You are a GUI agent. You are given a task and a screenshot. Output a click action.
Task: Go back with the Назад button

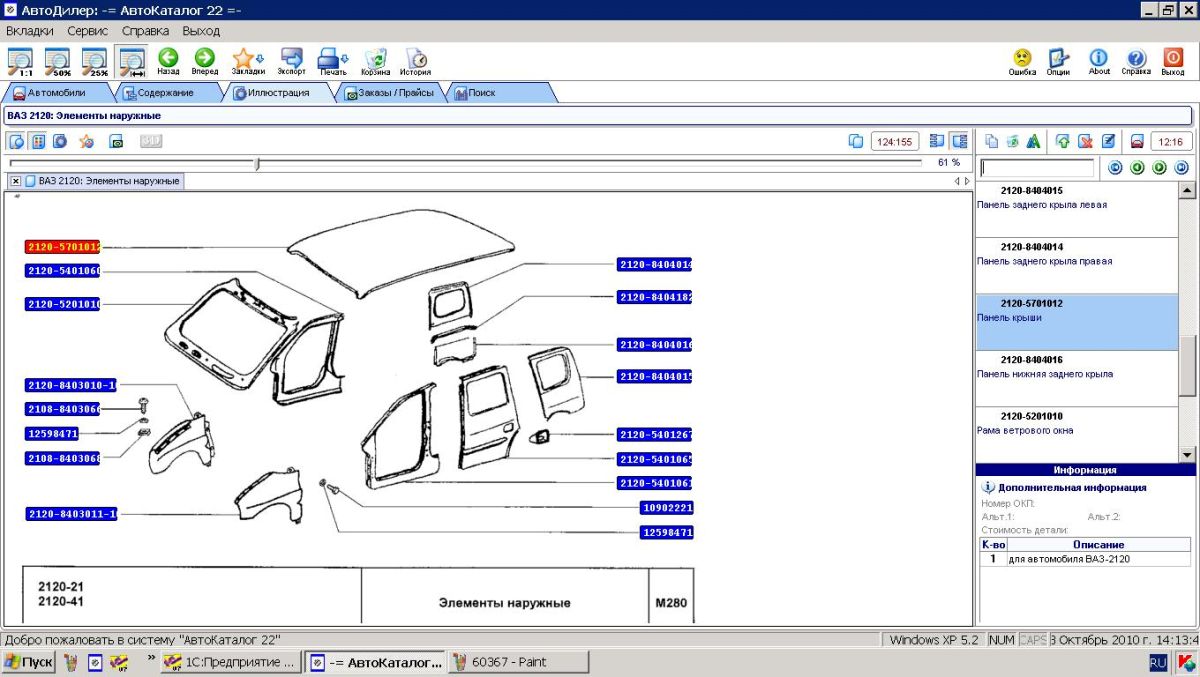coord(168,62)
